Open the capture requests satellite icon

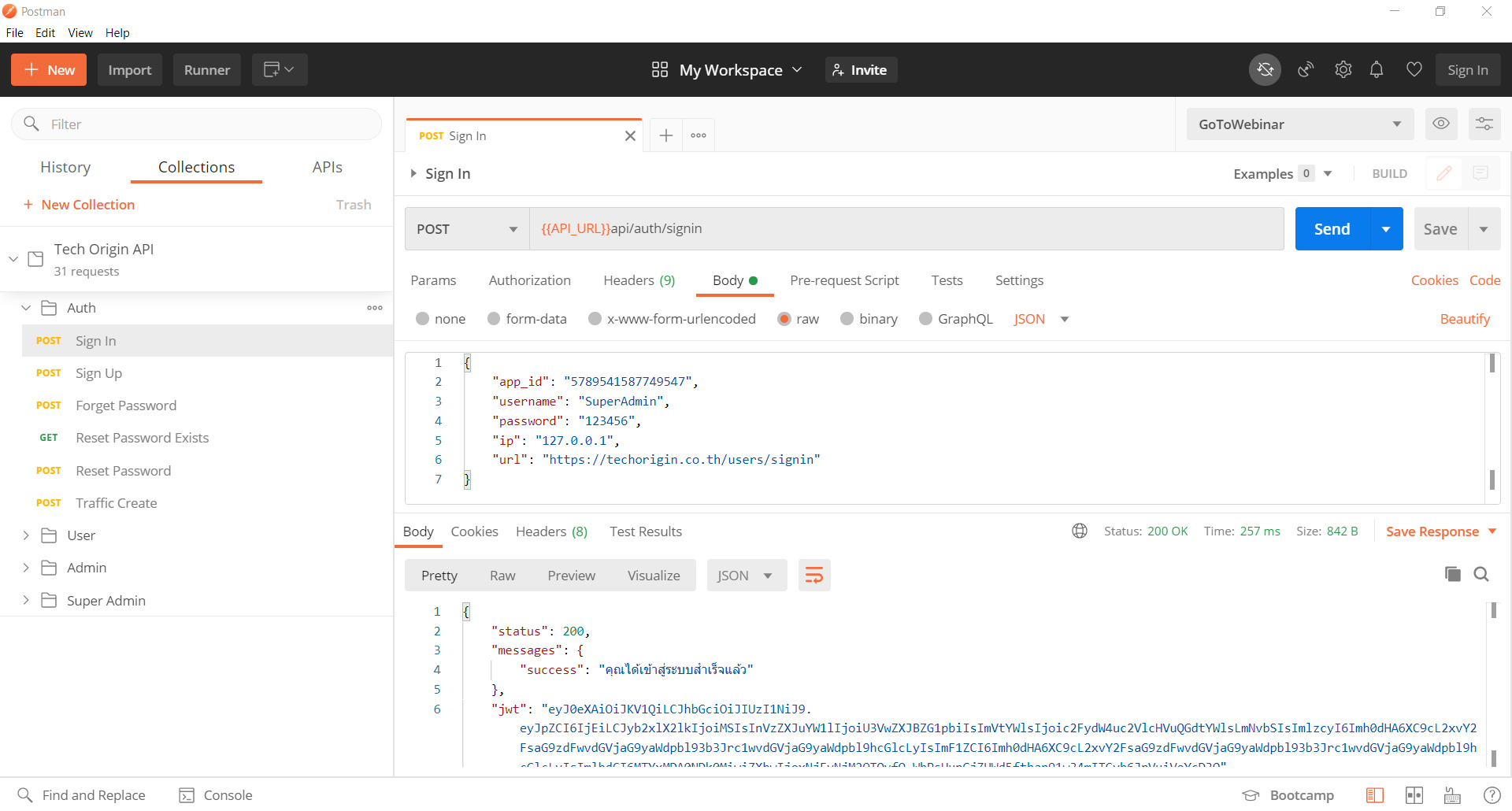1306,70
